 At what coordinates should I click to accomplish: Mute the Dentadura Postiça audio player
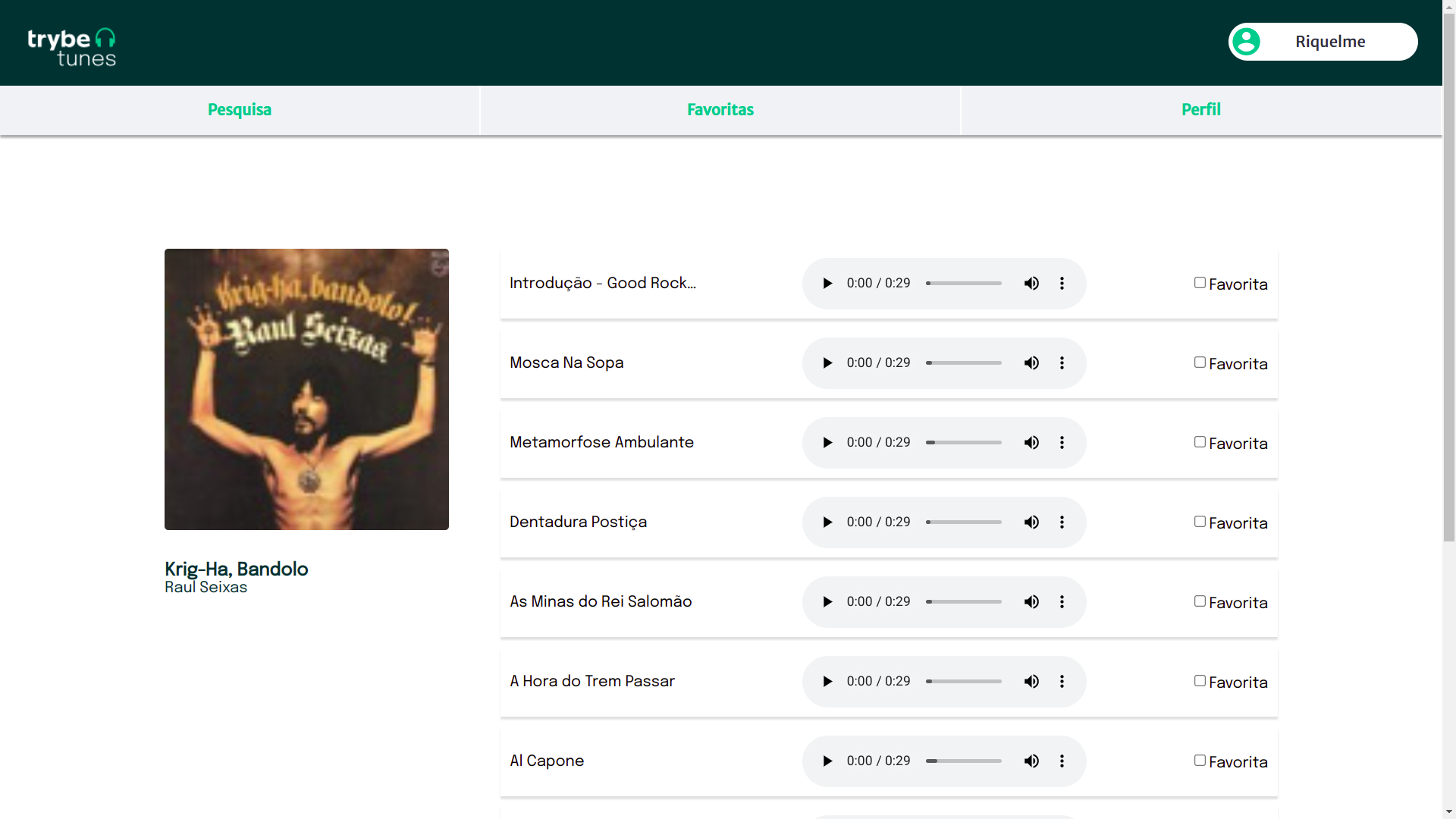pos(1031,522)
